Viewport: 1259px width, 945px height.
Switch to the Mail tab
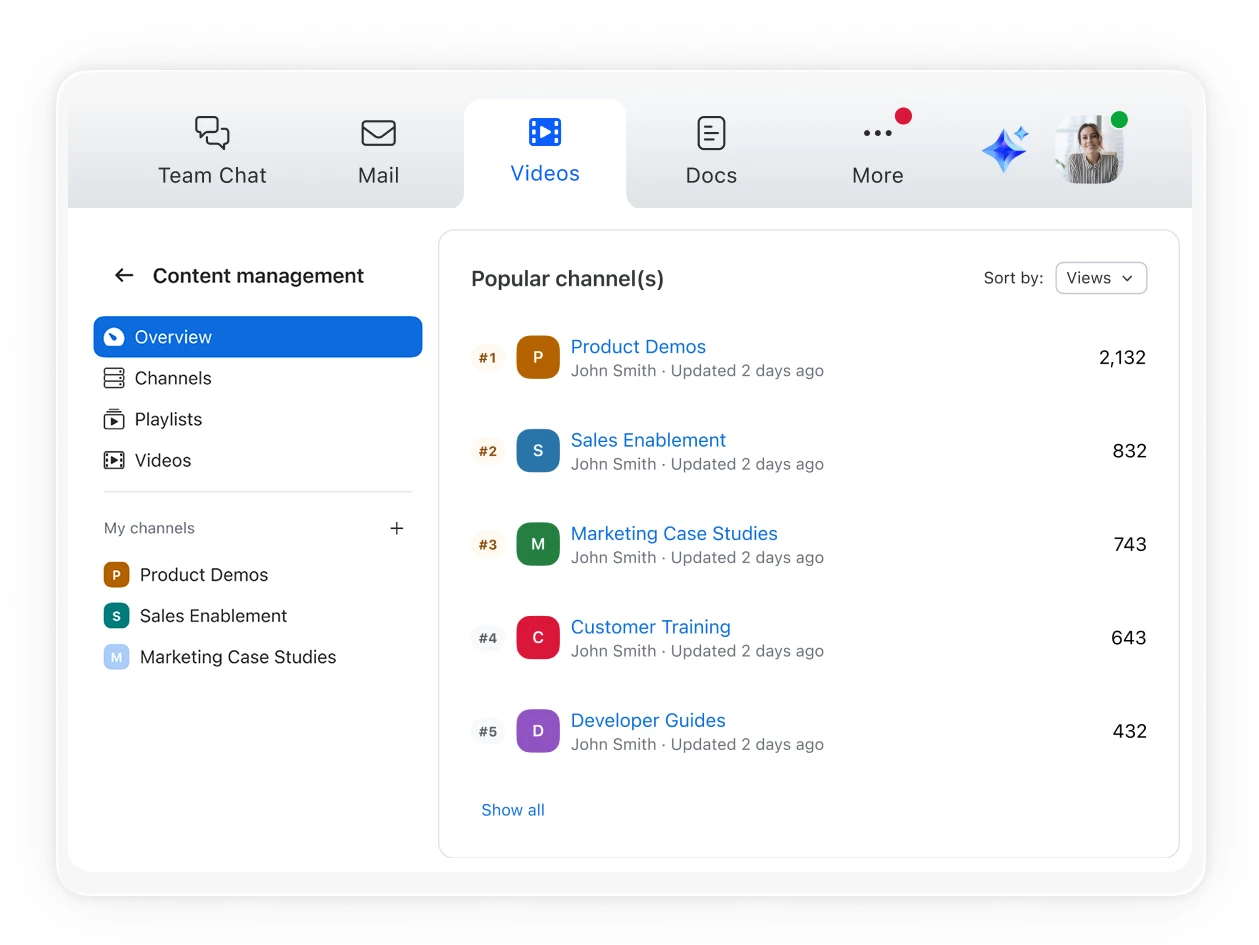(x=378, y=152)
